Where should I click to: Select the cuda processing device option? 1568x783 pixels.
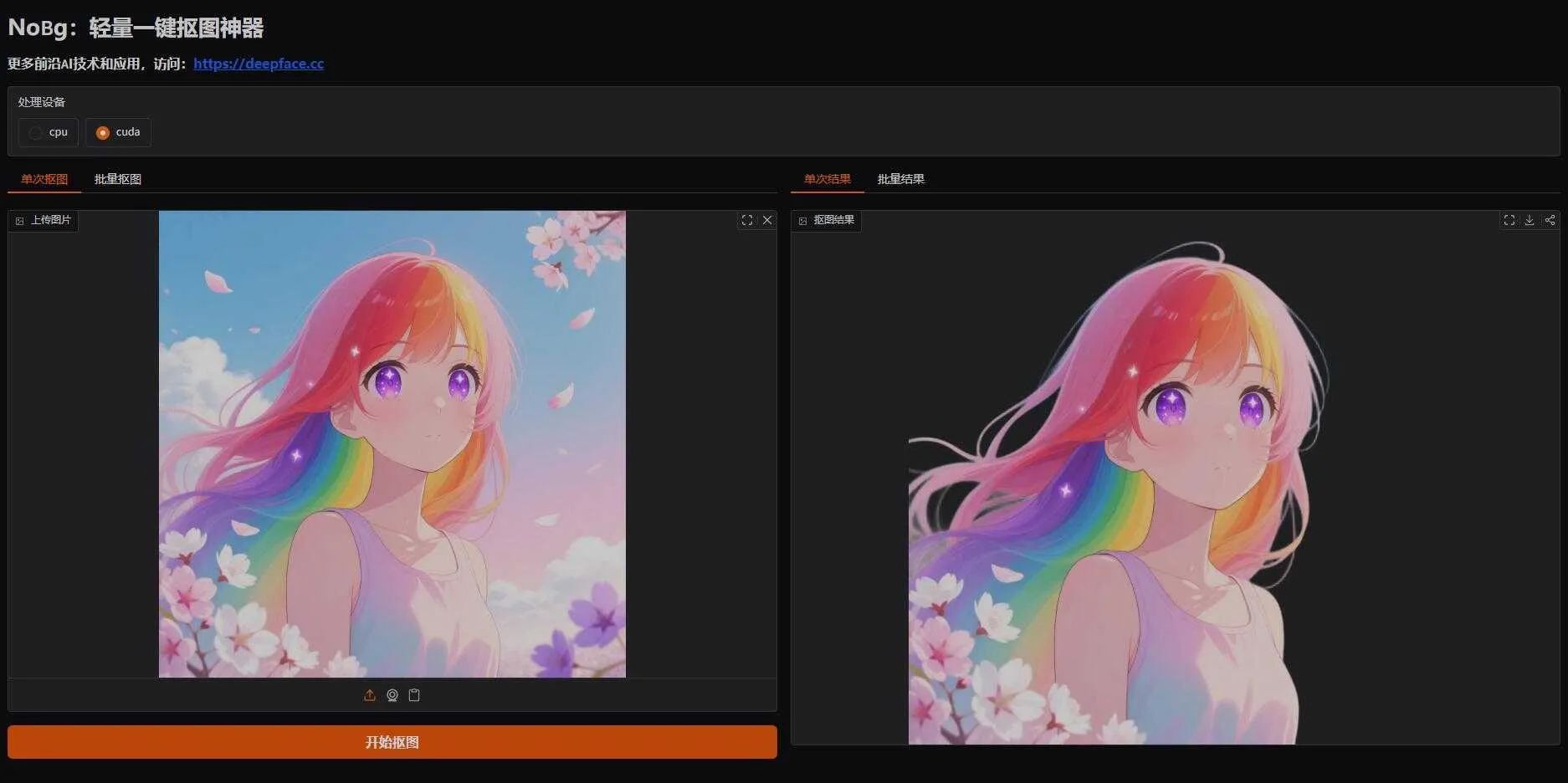[118, 132]
